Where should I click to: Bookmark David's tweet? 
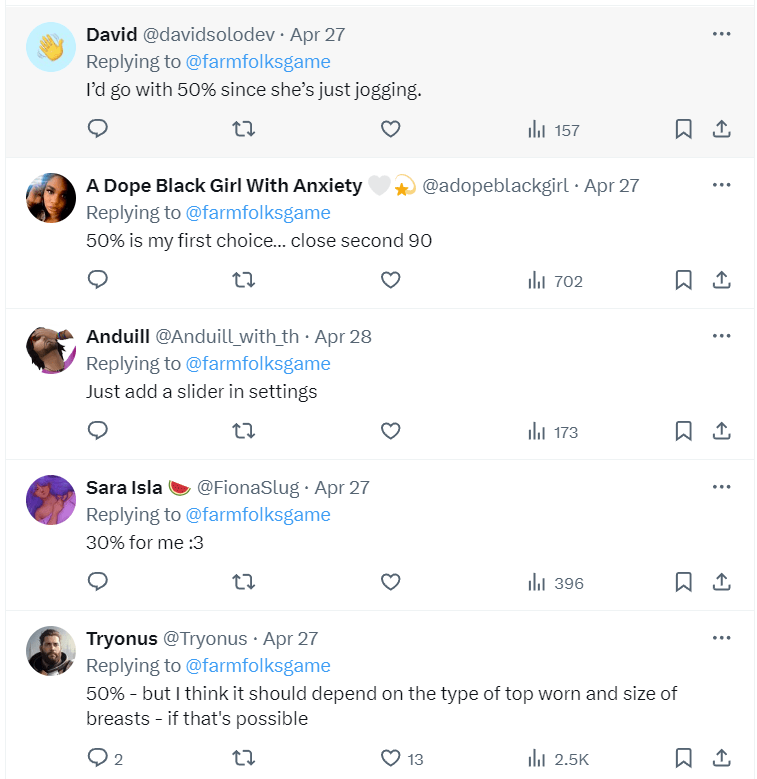pos(683,129)
